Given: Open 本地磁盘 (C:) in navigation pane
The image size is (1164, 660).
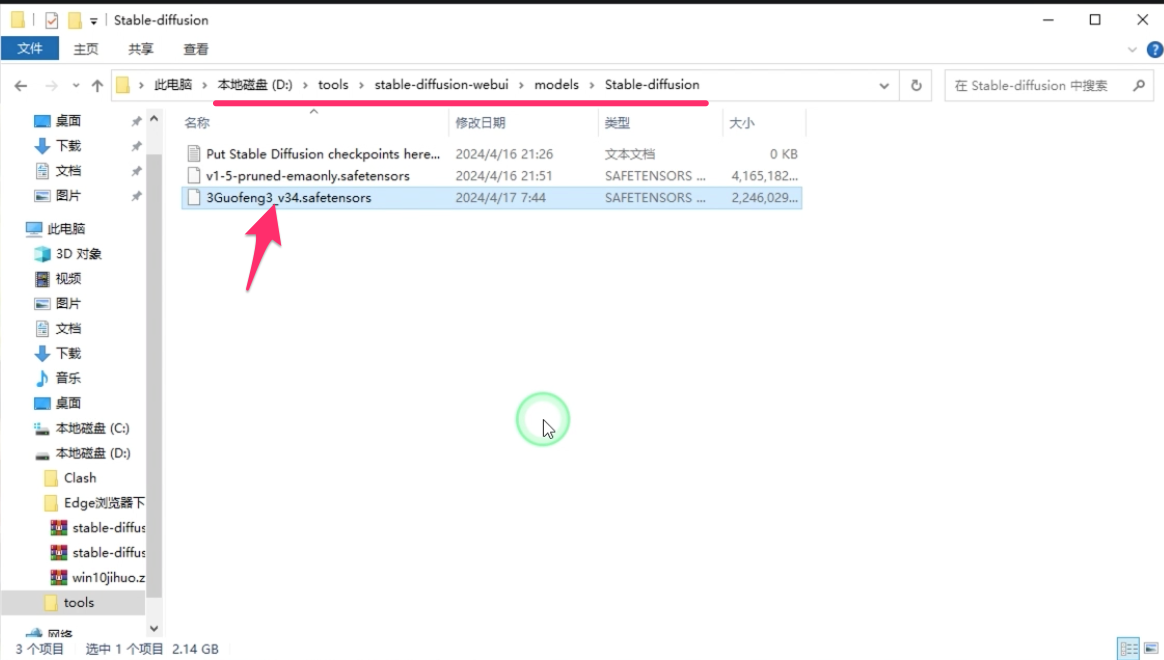Looking at the screenshot, I should [x=92, y=428].
